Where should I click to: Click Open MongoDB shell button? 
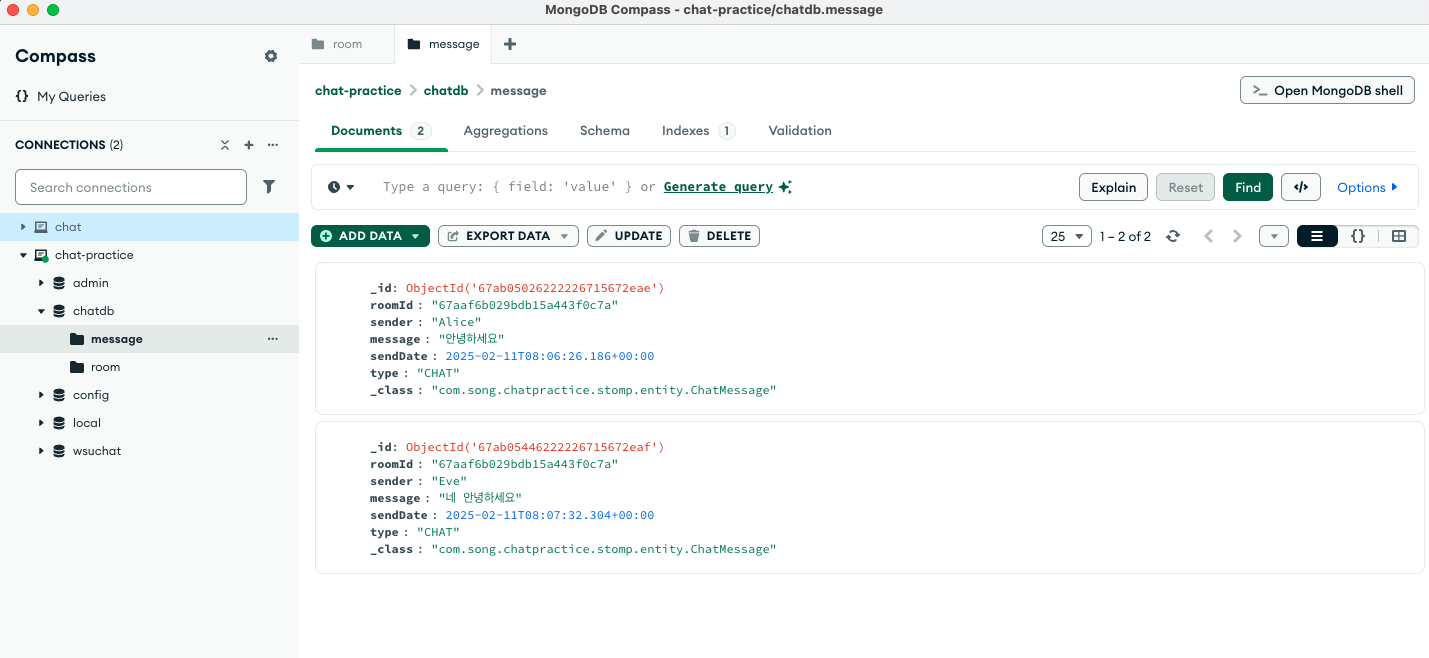point(1327,90)
